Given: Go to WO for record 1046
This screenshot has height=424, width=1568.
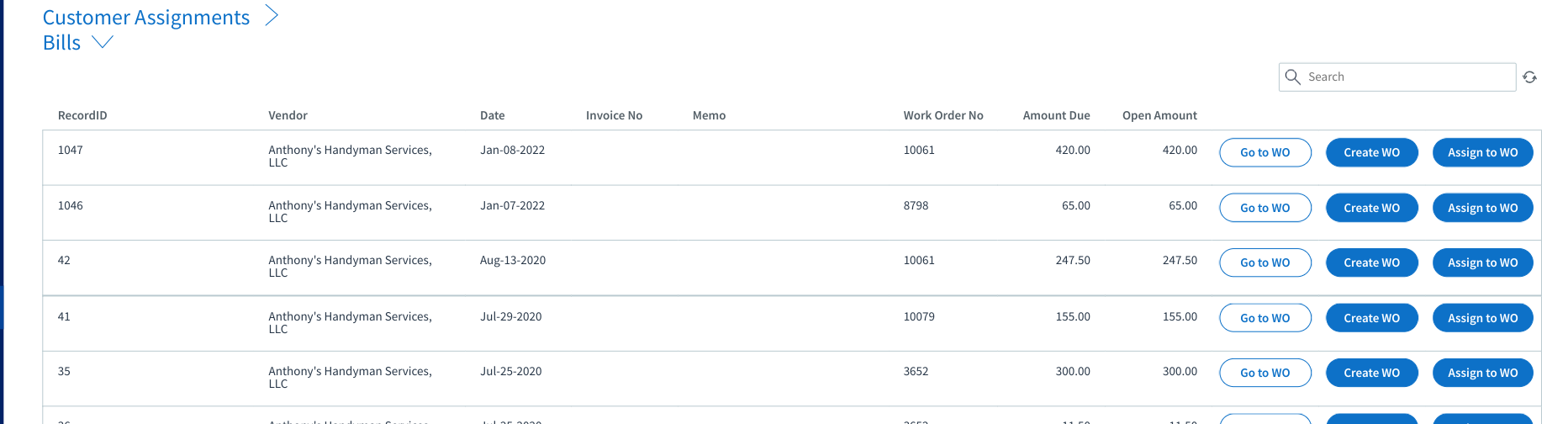Looking at the screenshot, I should pos(1265,208).
